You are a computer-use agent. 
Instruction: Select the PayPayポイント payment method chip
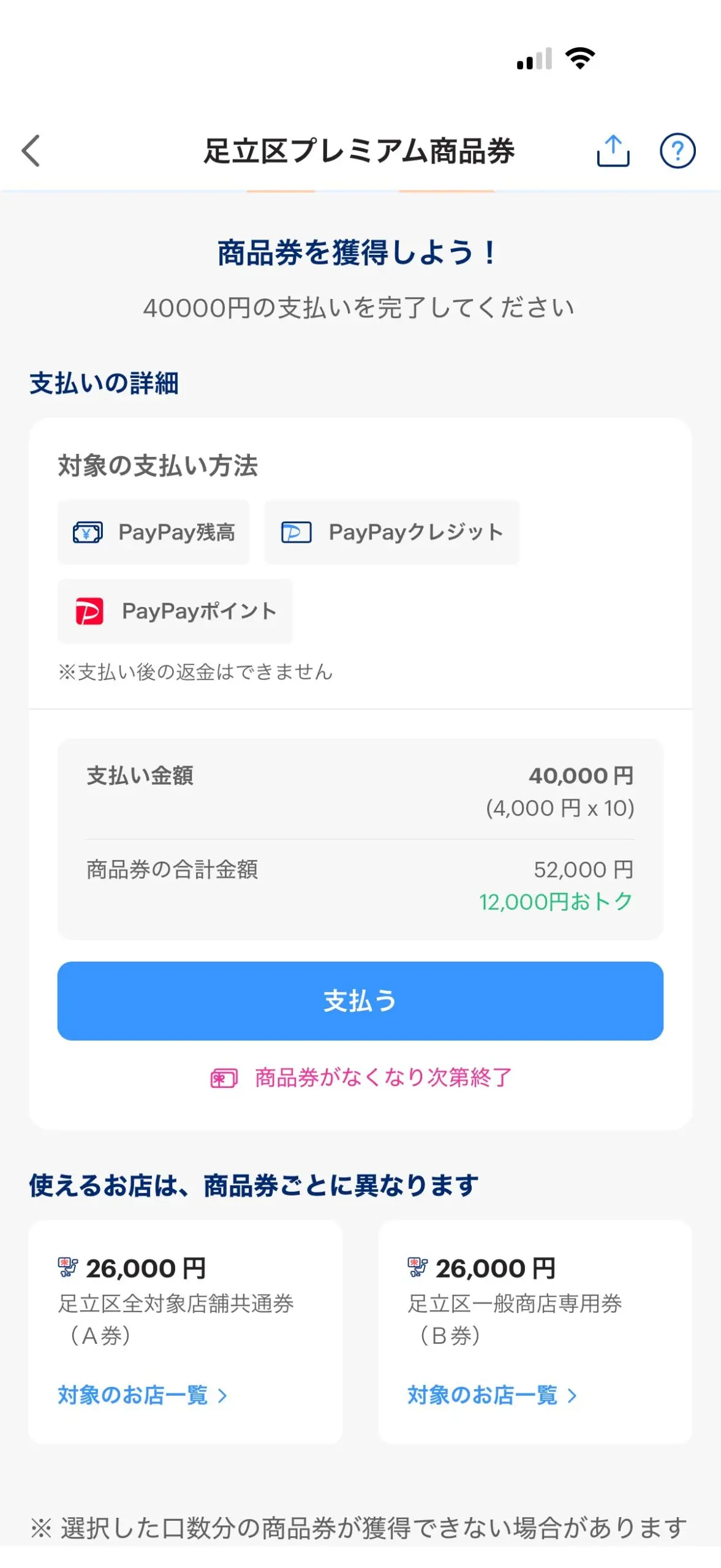[175, 611]
